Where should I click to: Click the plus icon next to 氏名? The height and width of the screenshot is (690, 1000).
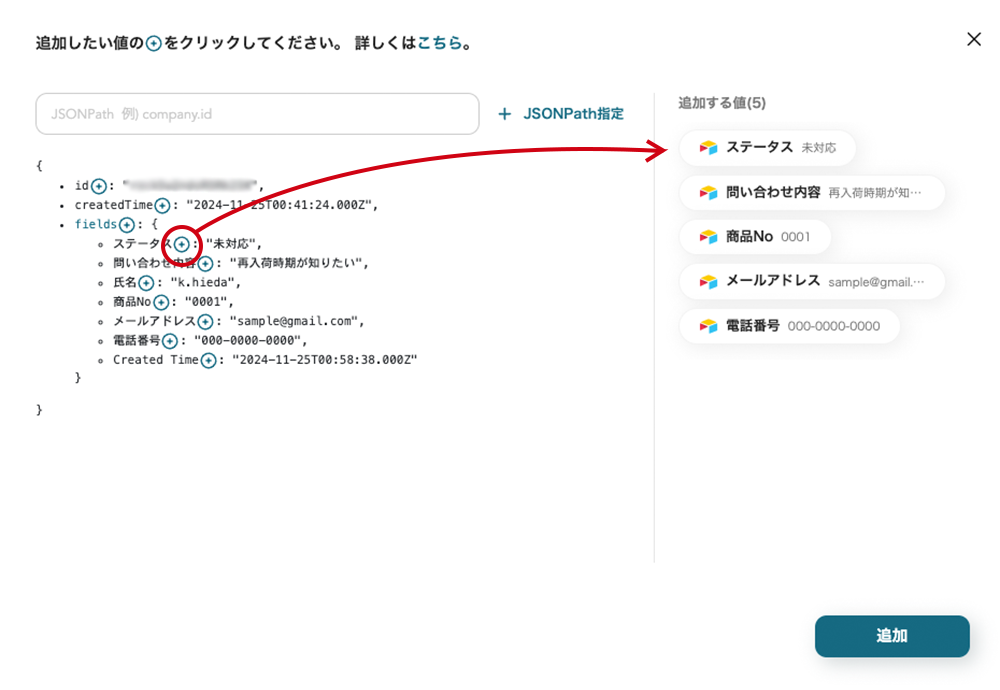(x=146, y=283)
